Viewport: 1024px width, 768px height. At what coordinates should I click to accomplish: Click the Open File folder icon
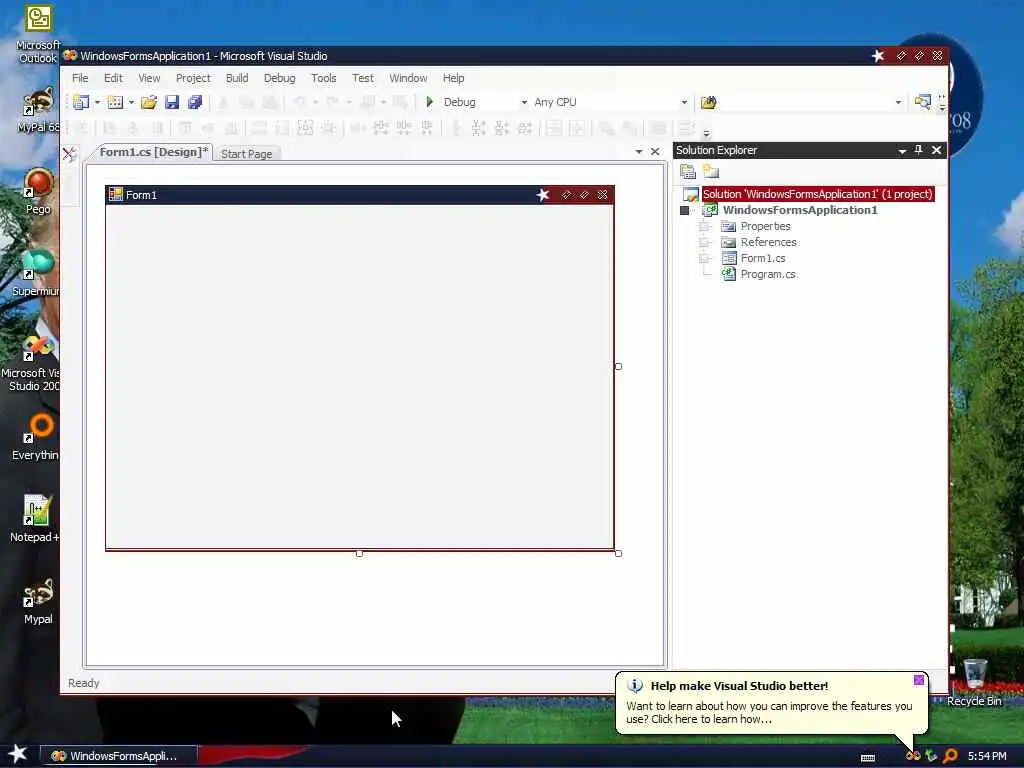[x=149, y=102]
